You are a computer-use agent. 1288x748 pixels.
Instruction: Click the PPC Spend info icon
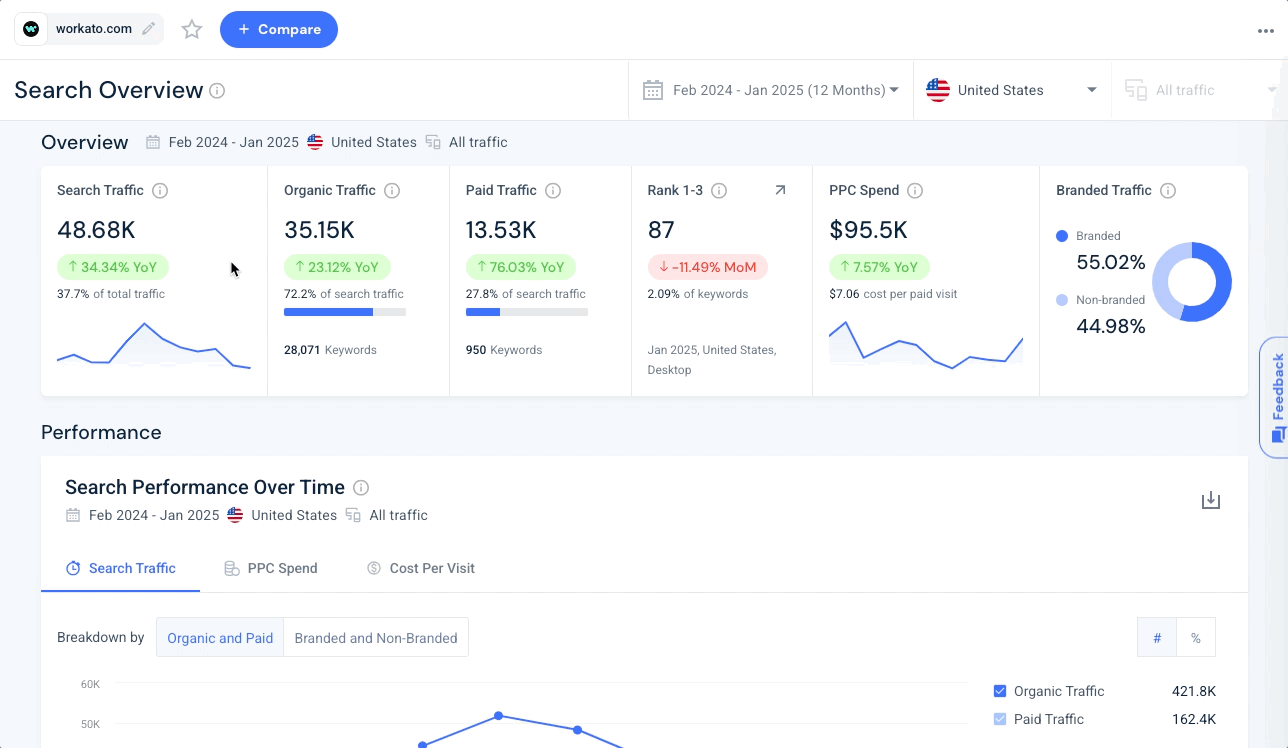click(915, 191)
